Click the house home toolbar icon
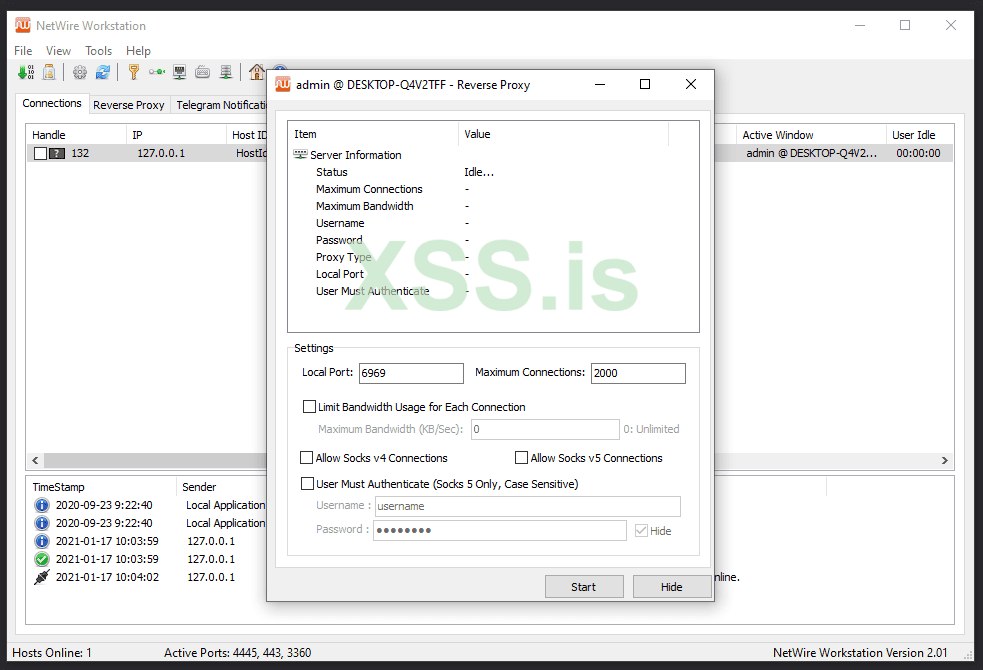 (256, 73)
